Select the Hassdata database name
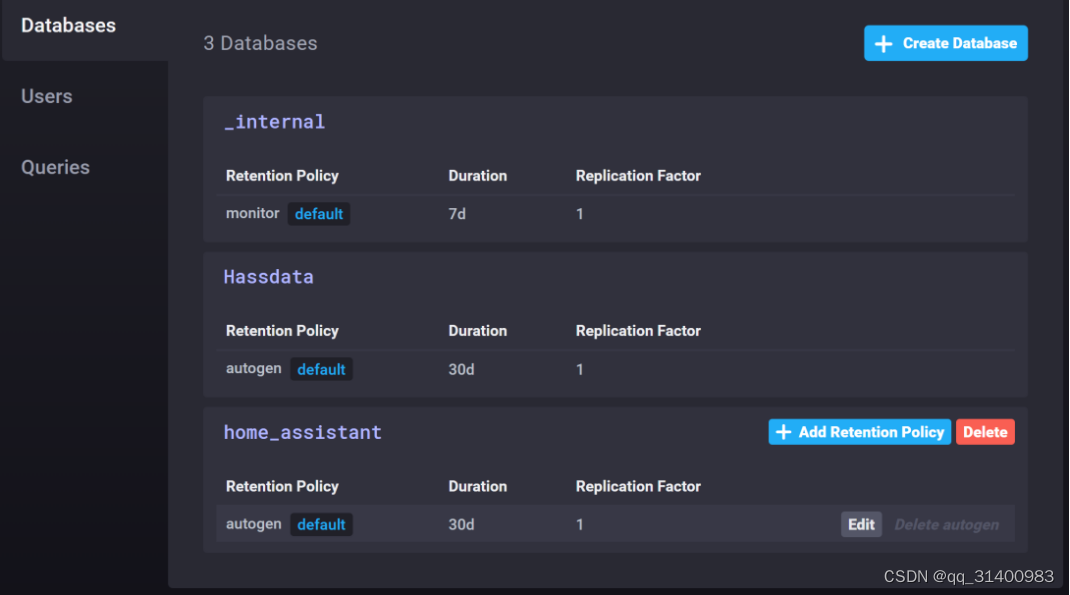The image size is (1070, 595). (x=269, y=276)
